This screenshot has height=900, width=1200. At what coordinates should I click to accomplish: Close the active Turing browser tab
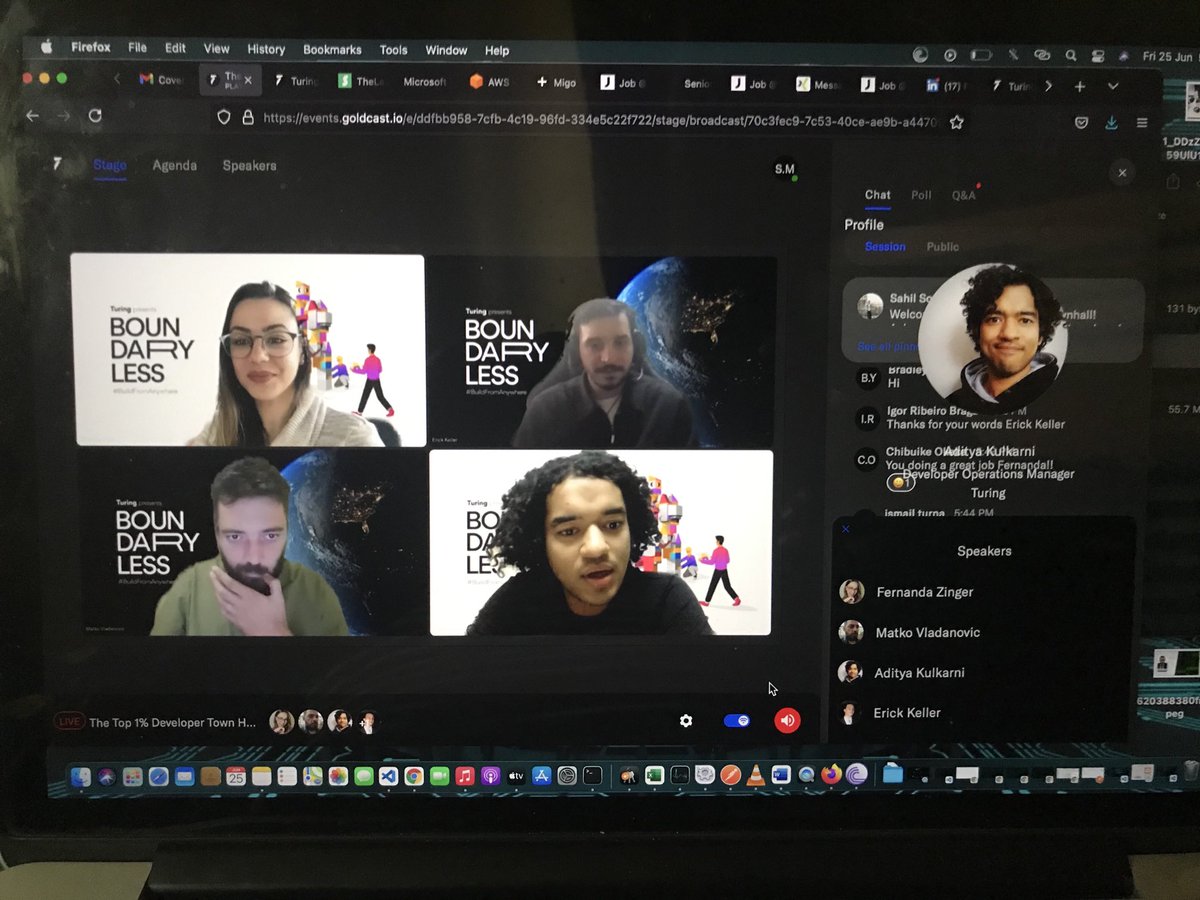249,80
